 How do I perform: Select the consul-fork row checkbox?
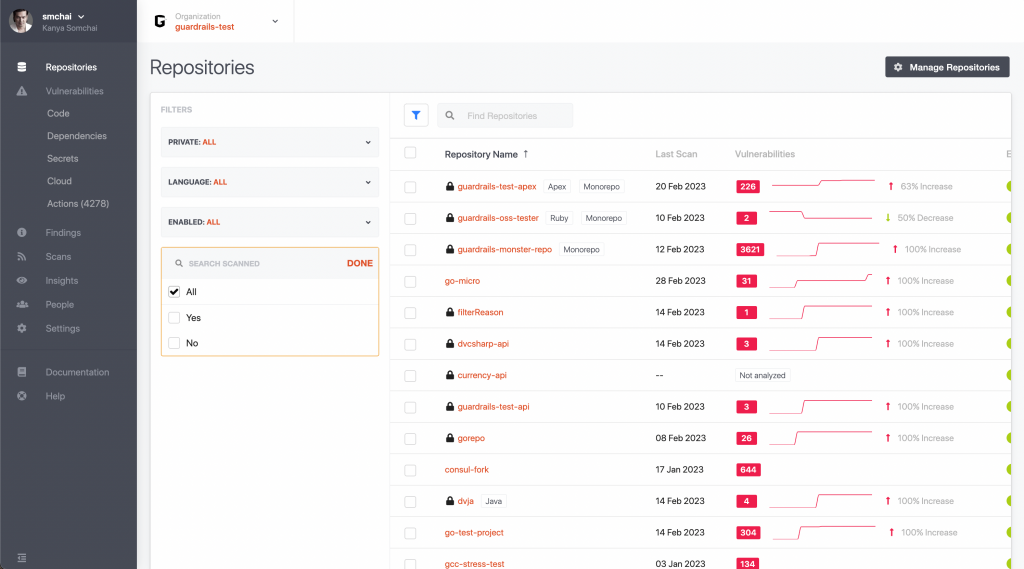tap(410, 470)
